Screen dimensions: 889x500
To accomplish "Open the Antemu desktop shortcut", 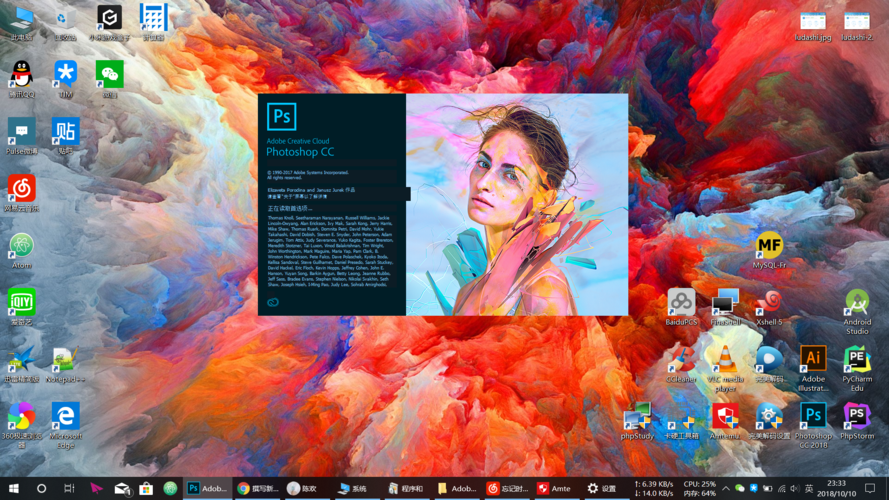I will tap(725, 421).
